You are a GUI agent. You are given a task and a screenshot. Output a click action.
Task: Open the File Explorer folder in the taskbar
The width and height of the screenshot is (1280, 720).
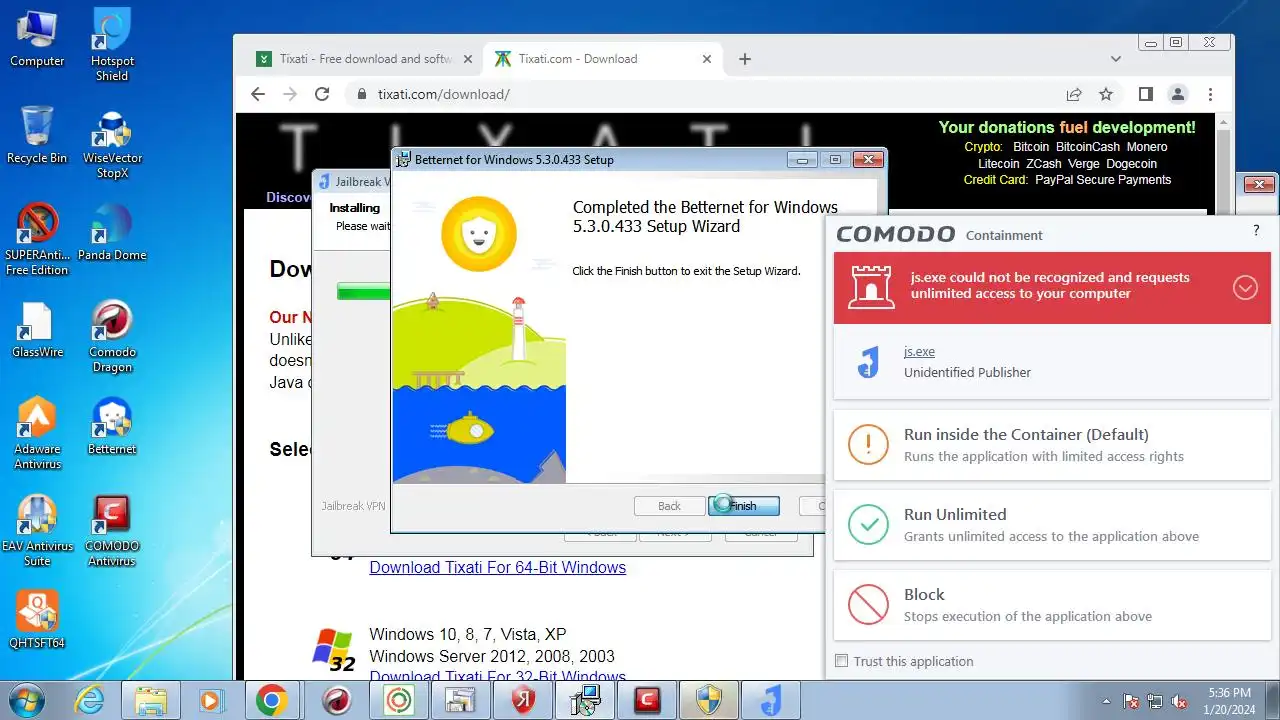pyautogui.click(x=151, y=701)
